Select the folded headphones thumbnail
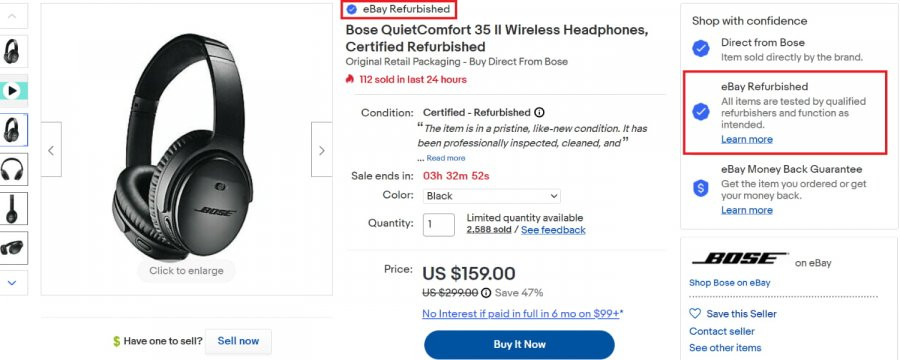 coord(13,248)
